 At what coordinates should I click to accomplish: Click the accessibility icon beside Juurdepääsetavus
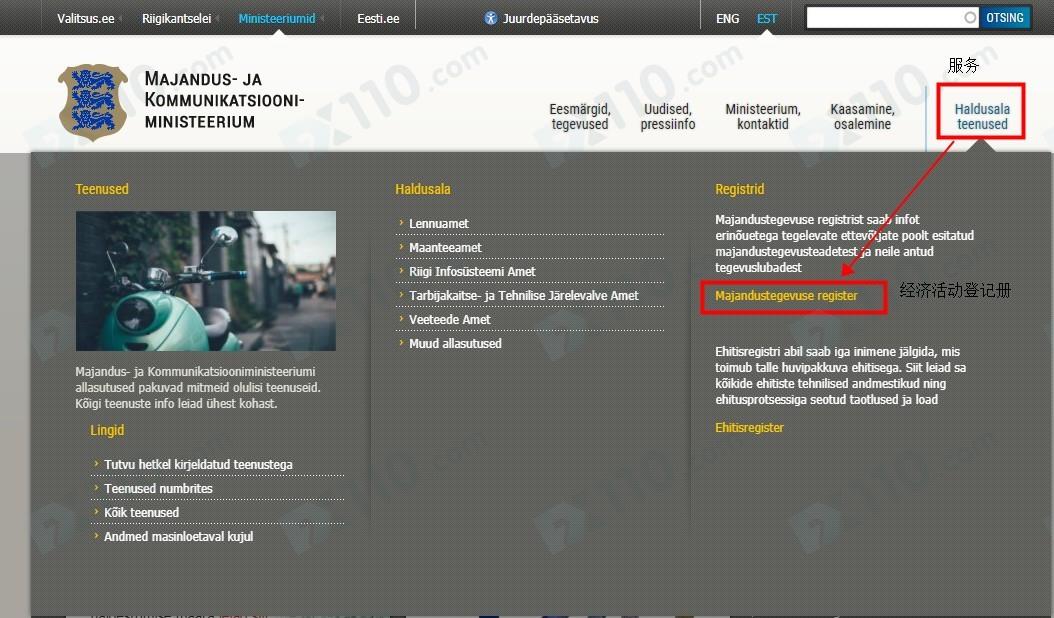pos(490,18)
